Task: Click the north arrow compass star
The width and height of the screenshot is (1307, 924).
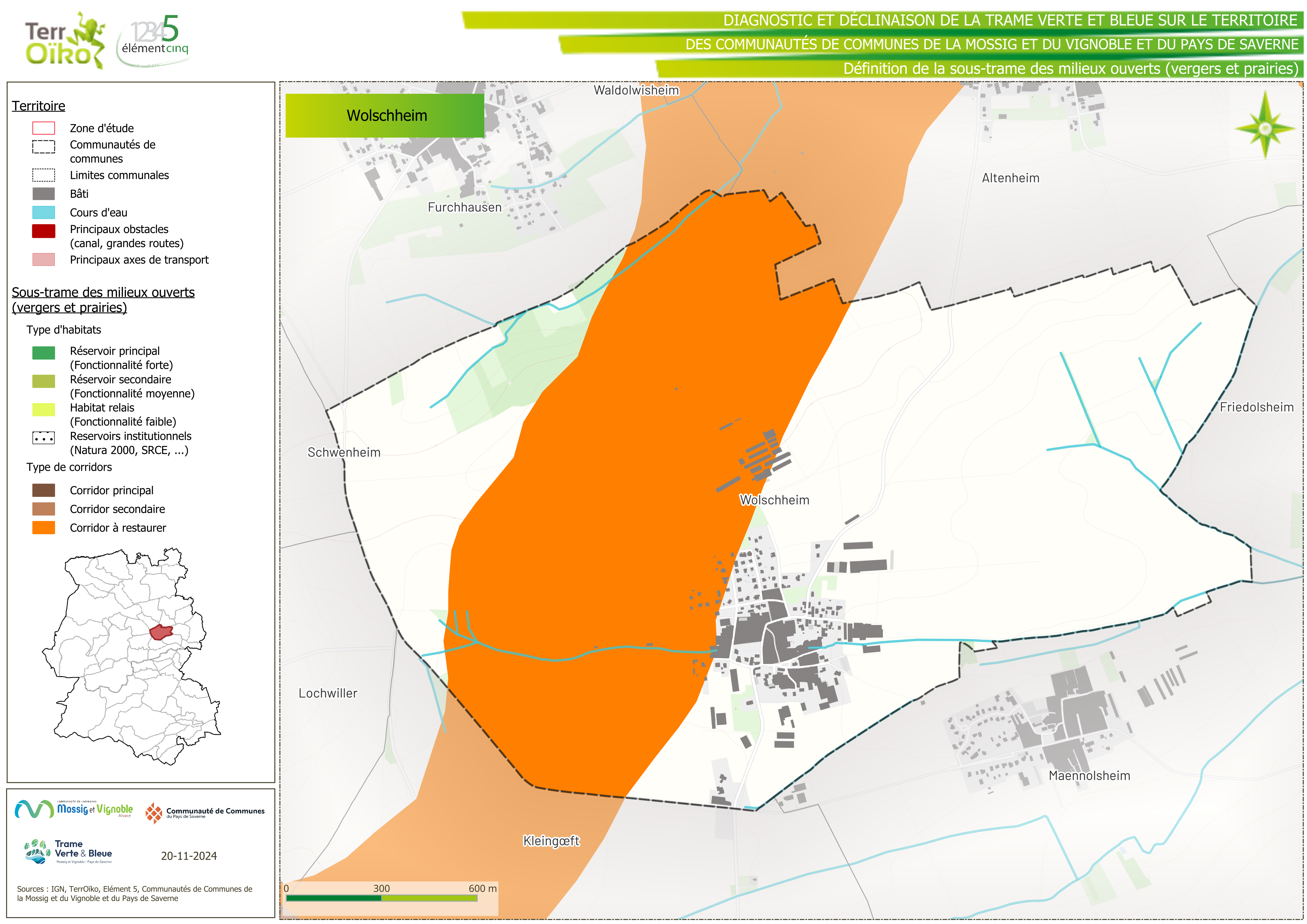Action: (x=1265, y=128)
